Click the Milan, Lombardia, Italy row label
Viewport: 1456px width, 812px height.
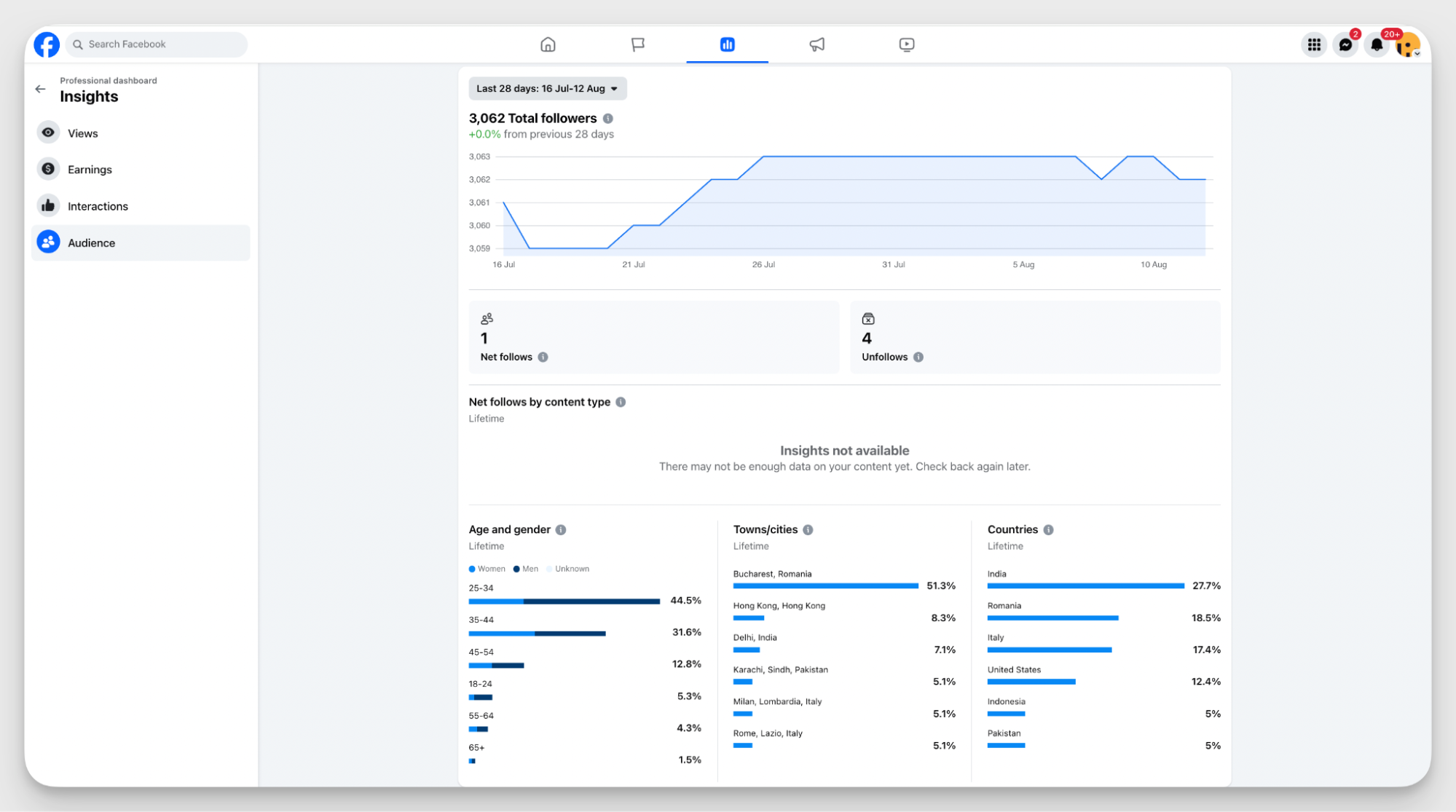(777, 702)
